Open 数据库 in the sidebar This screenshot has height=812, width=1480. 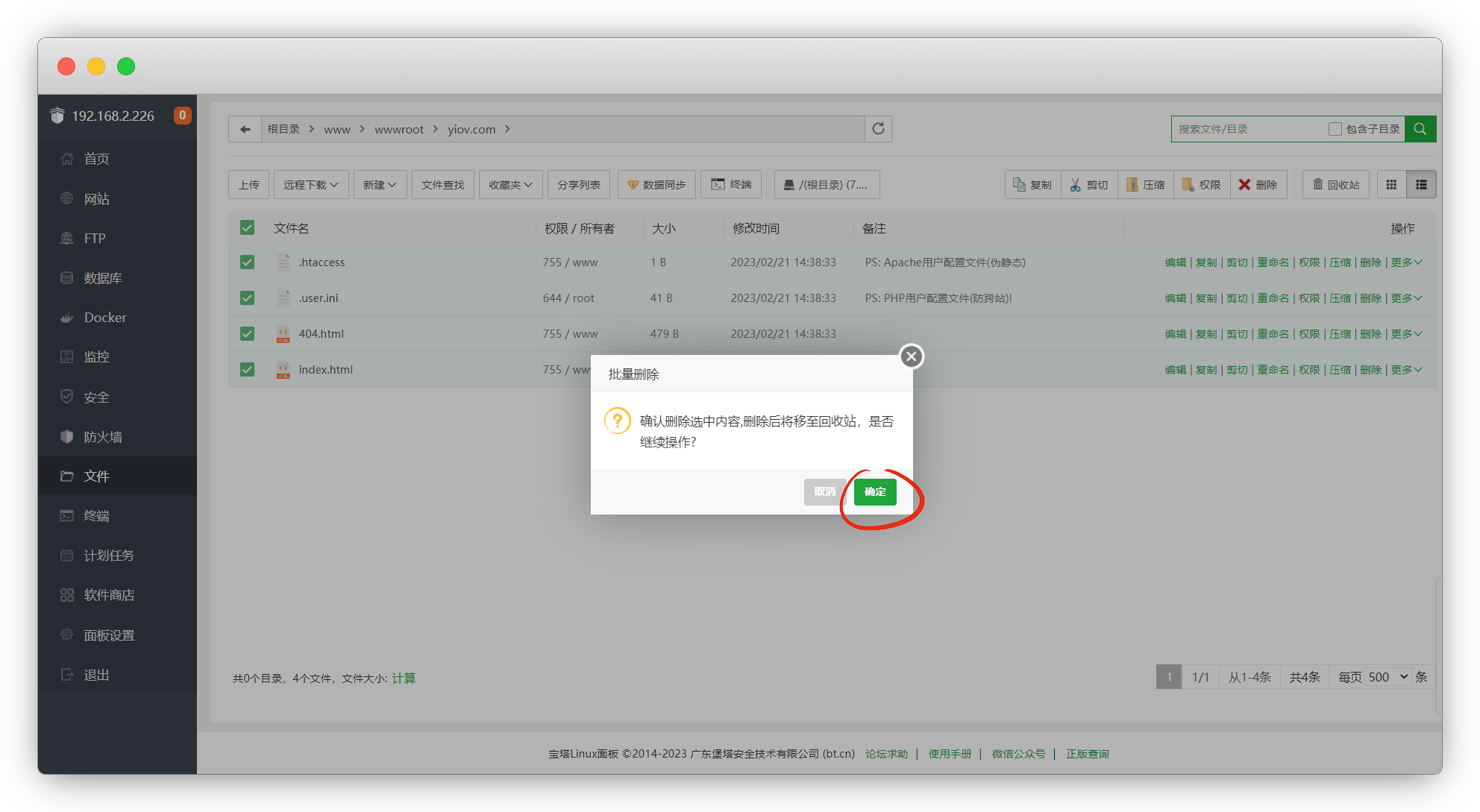103,278
